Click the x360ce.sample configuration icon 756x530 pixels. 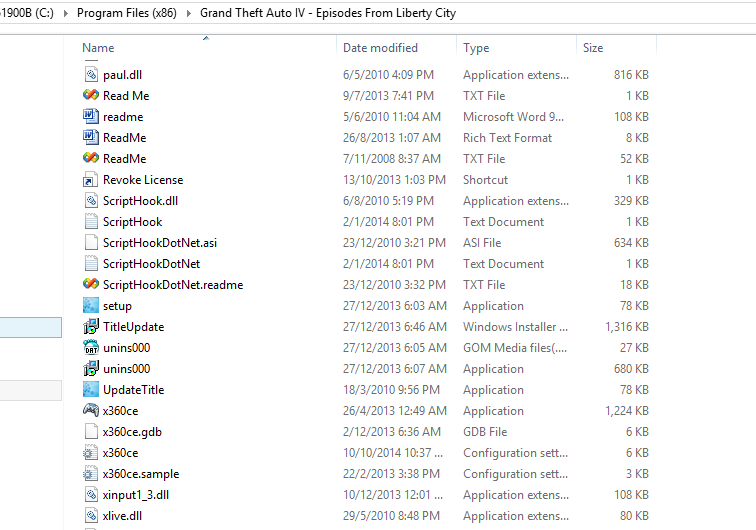pyautogui.click(x=91, y=474)
